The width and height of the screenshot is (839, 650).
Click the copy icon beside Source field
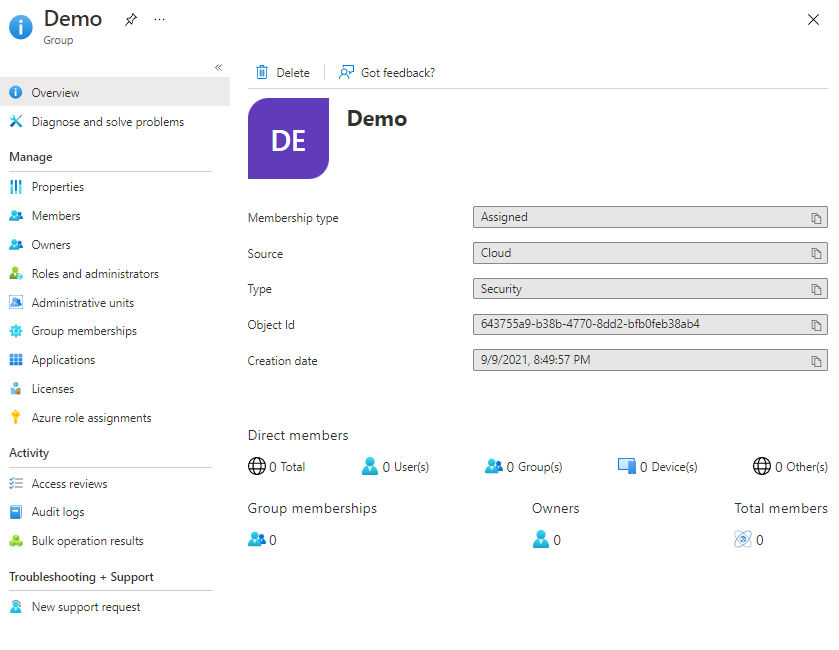click(816, 254)
